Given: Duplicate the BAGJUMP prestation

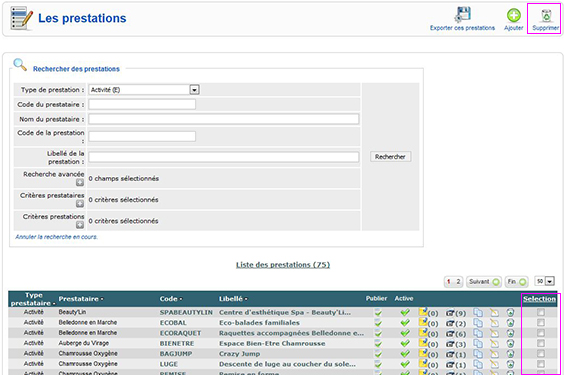Looking at the screenshot, I should (x=478, y=354).
